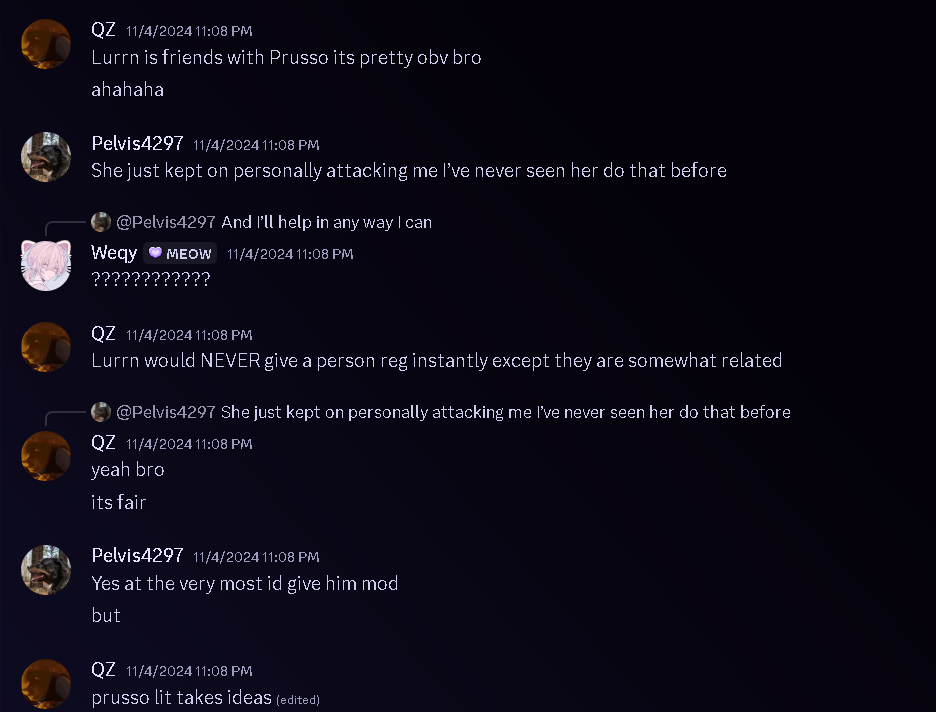This screenshot has width=936, height=712.
Task: Open Pelvis4297's avatar beside the 'personally attacking' message
Action: 46,157
